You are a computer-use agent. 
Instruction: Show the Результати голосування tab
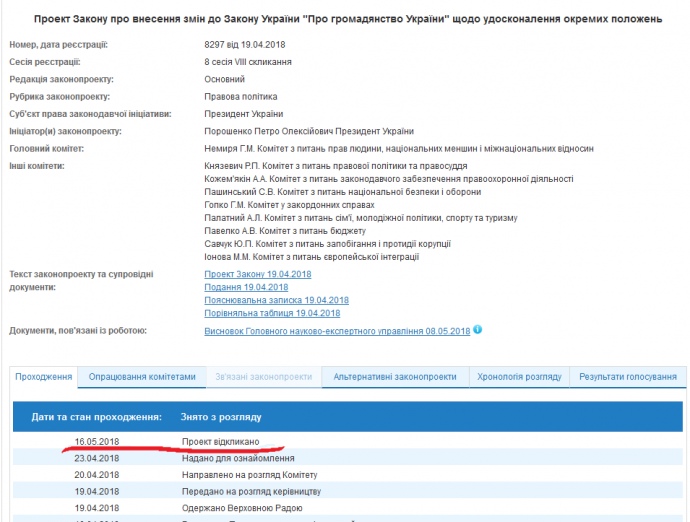[x=628, y=377]
